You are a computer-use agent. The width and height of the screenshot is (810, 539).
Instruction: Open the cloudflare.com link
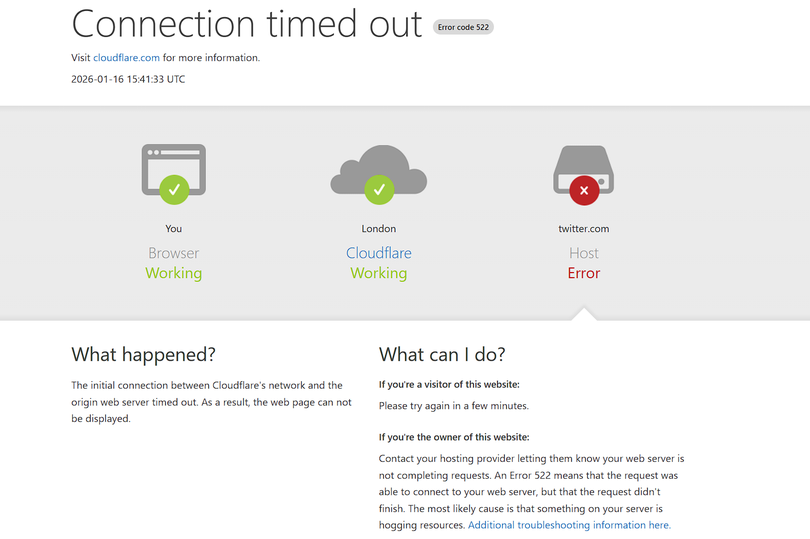pos(126,58)
